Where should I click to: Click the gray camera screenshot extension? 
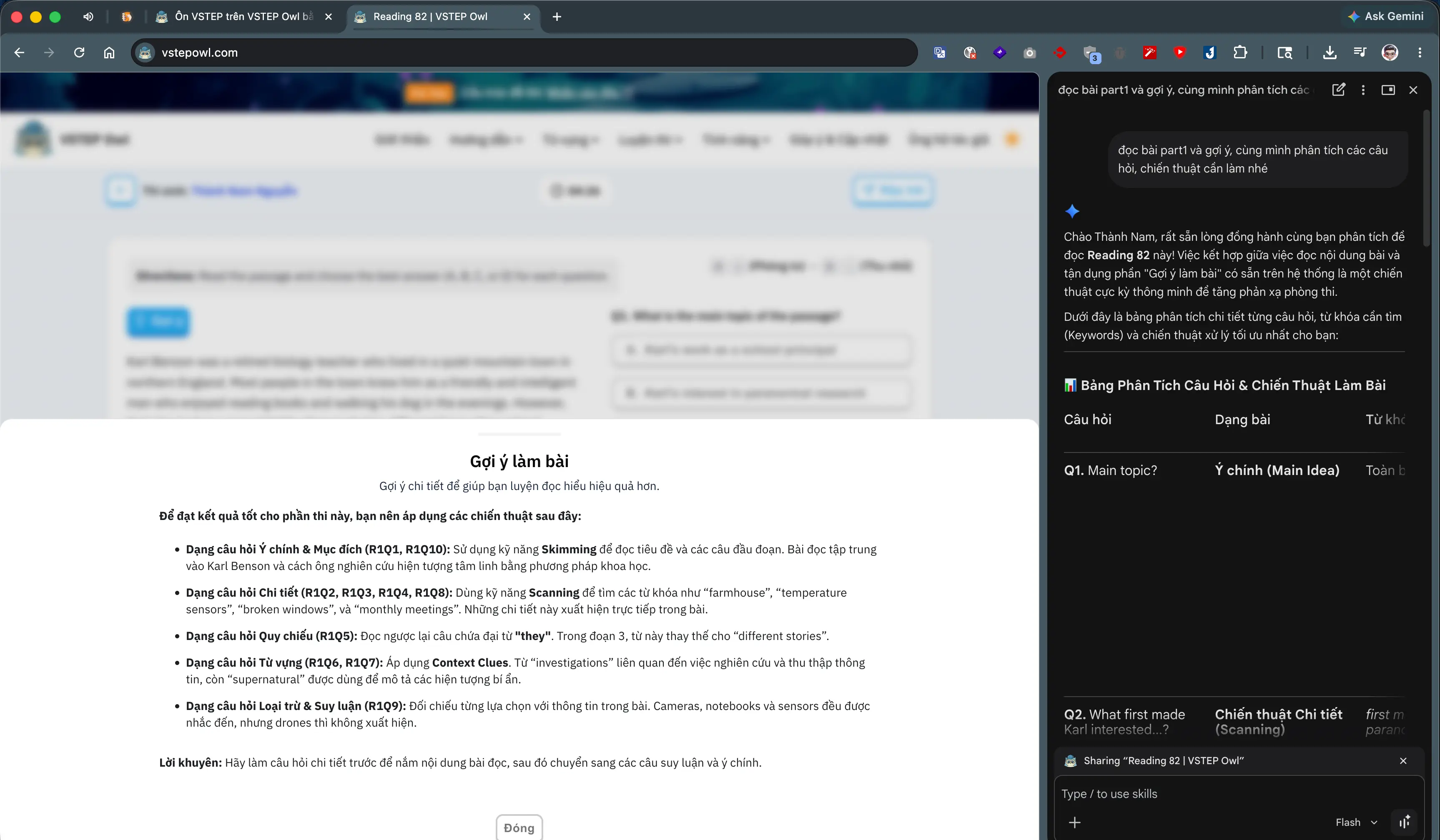(1030, 52)
